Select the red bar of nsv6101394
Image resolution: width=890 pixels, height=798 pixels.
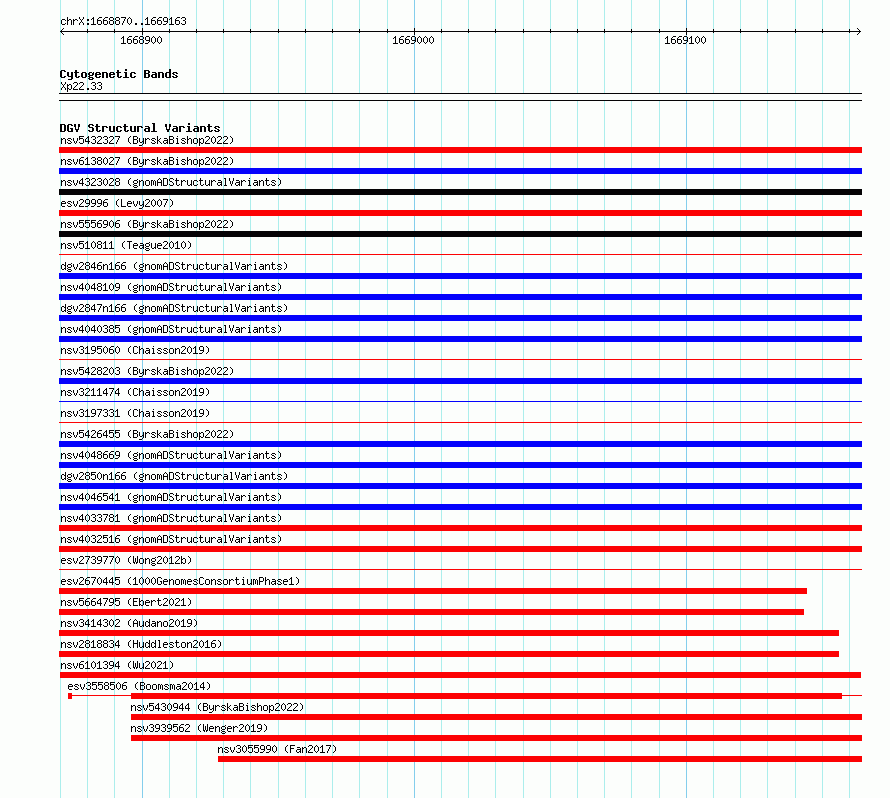click(460, 675)
